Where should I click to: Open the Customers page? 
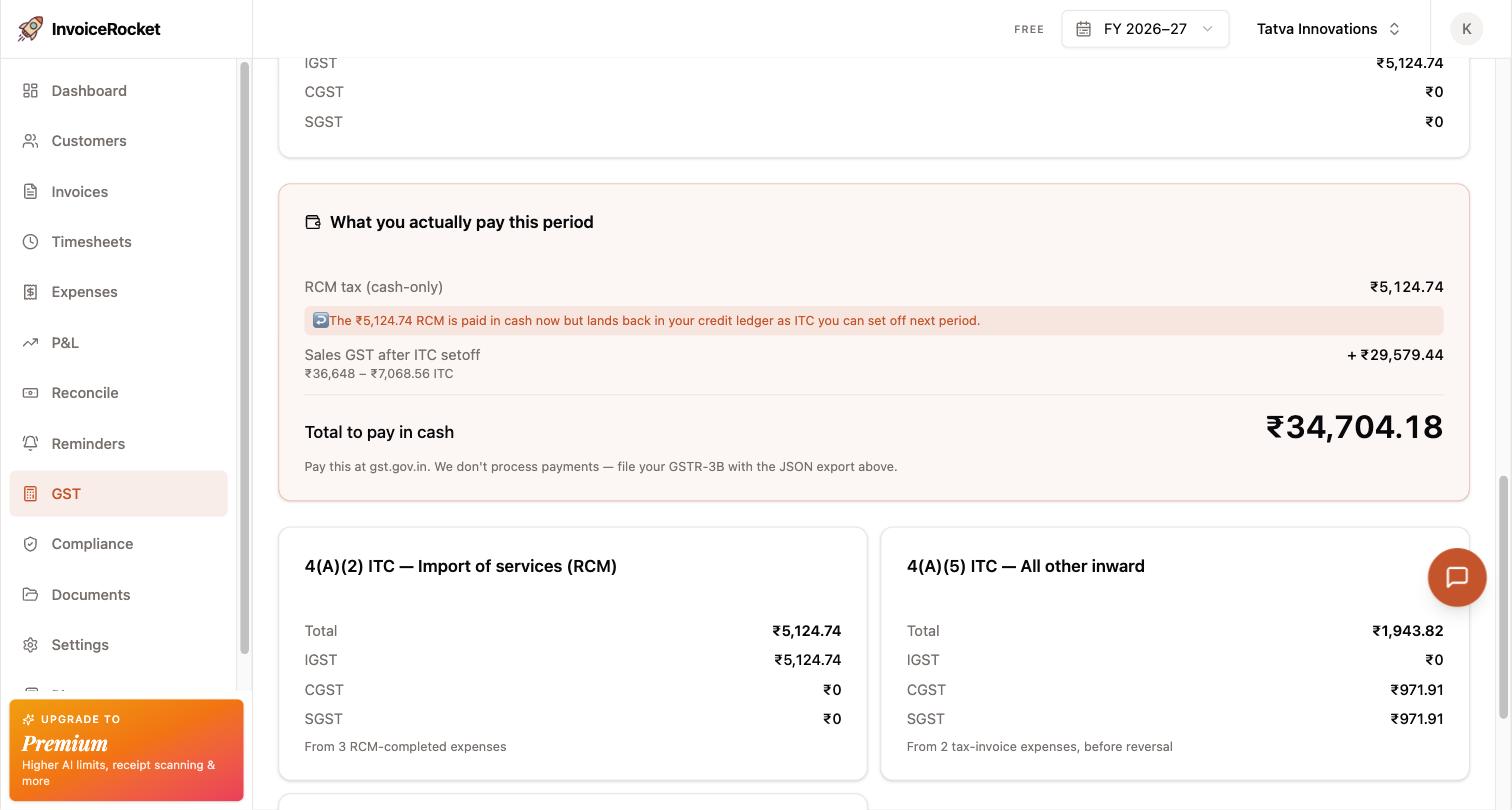pos(119,141)
